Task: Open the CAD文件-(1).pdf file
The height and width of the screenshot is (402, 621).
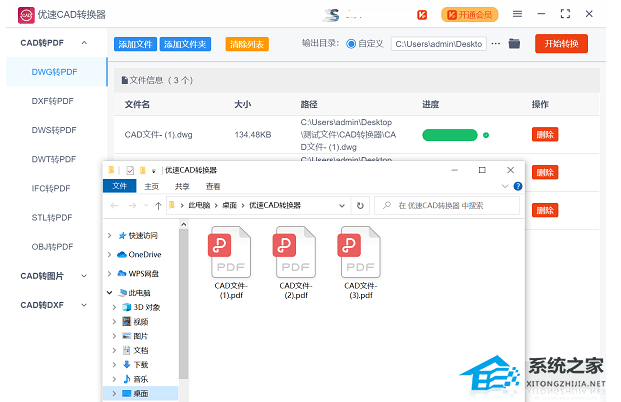Action: pos(231,263)
